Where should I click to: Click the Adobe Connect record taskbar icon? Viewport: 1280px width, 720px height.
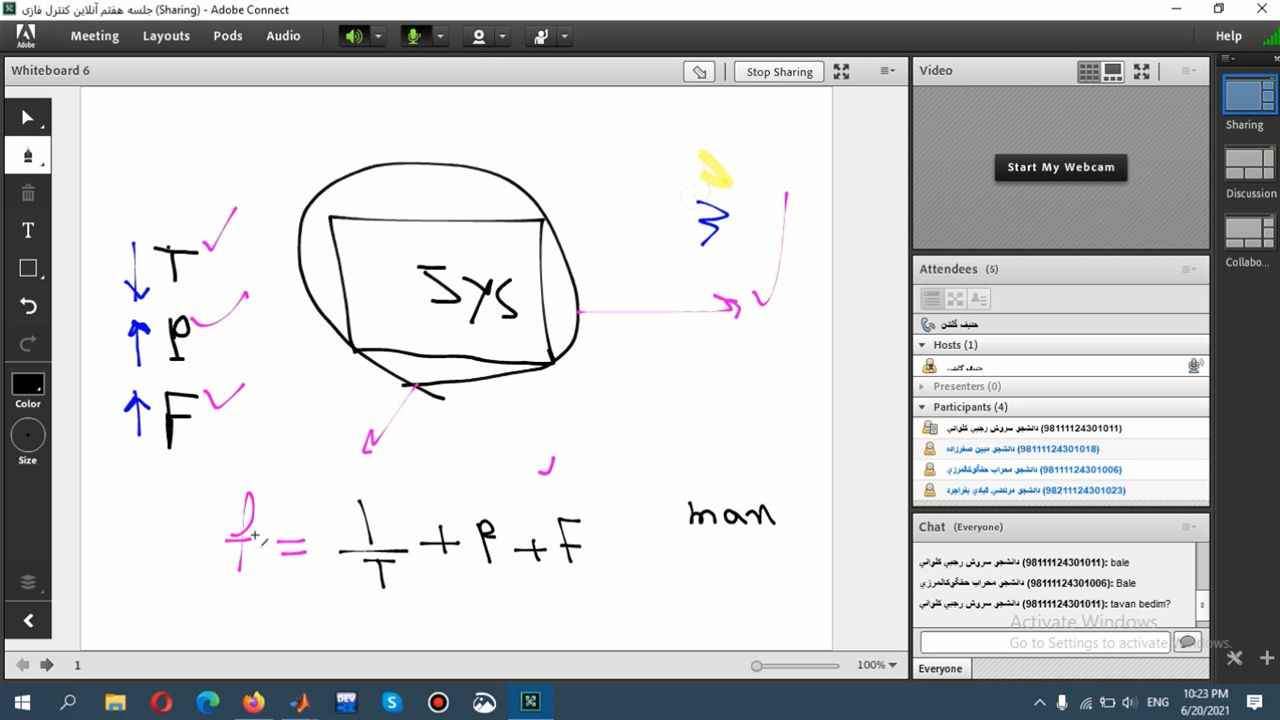click(438, 703)
